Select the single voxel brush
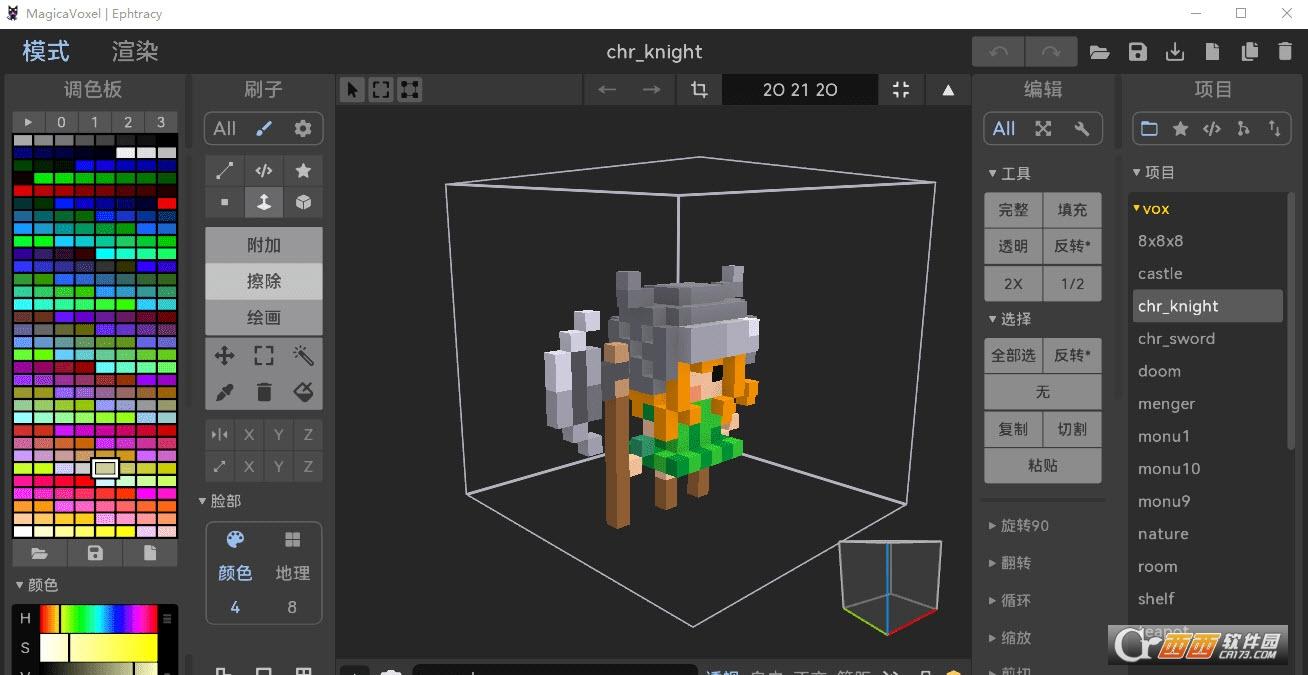 click(x=224, y=202)
